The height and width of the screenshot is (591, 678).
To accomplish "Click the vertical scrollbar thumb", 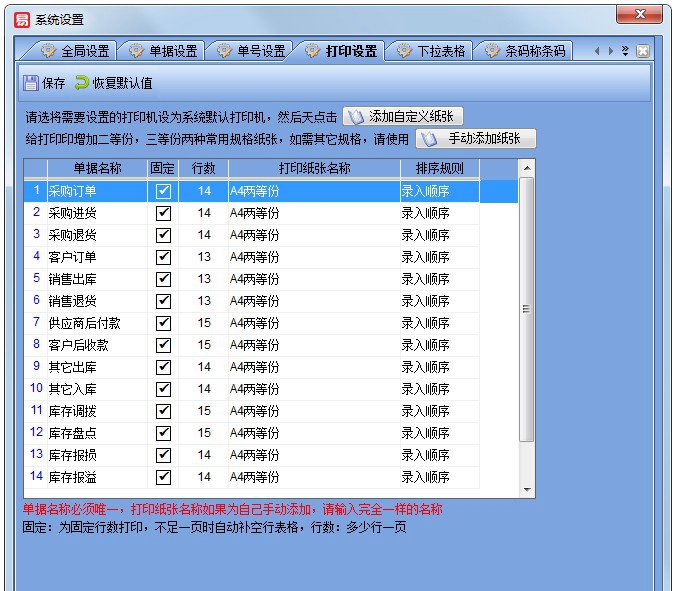I will (x=526, y=309).
